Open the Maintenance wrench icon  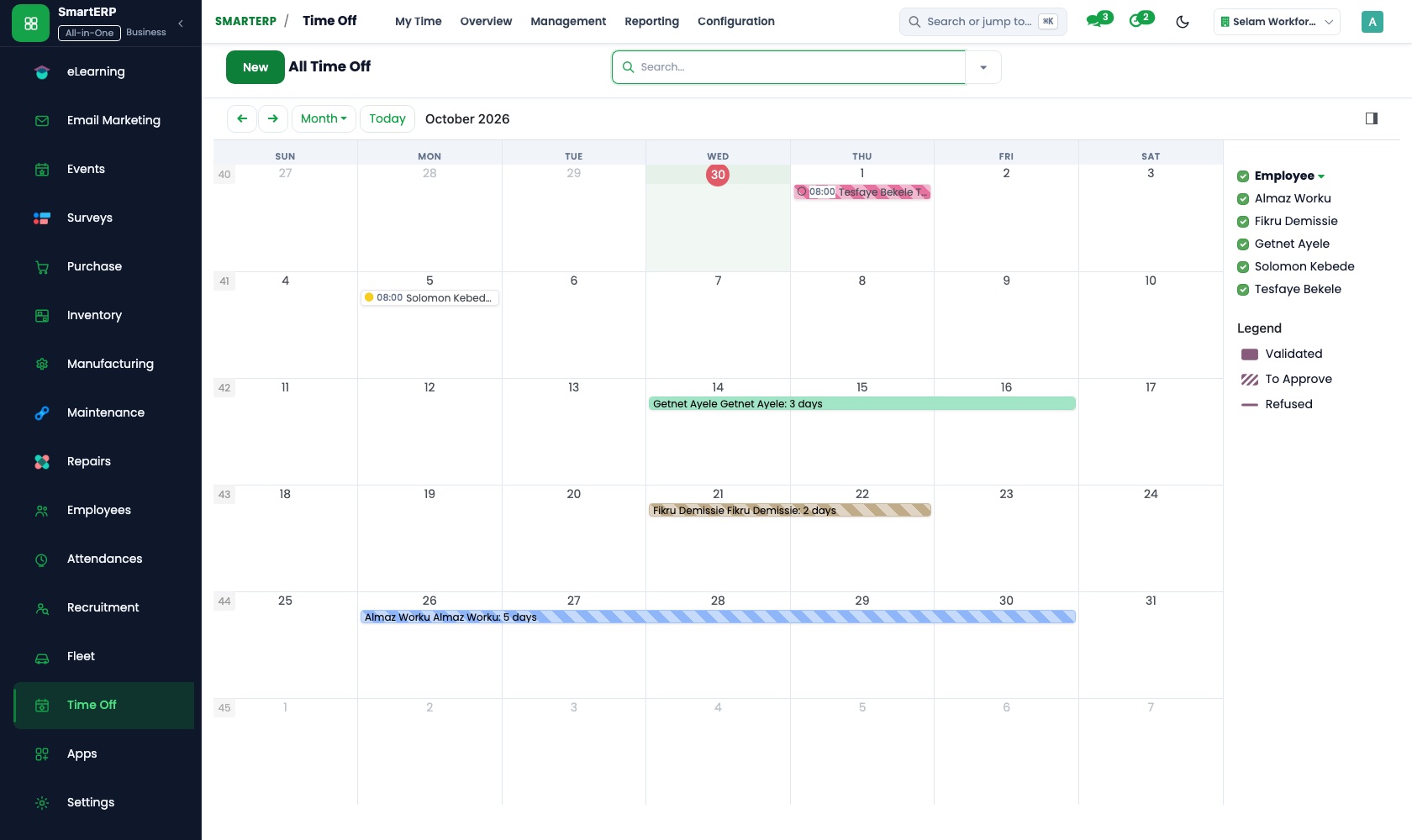(x=42, y=413)
